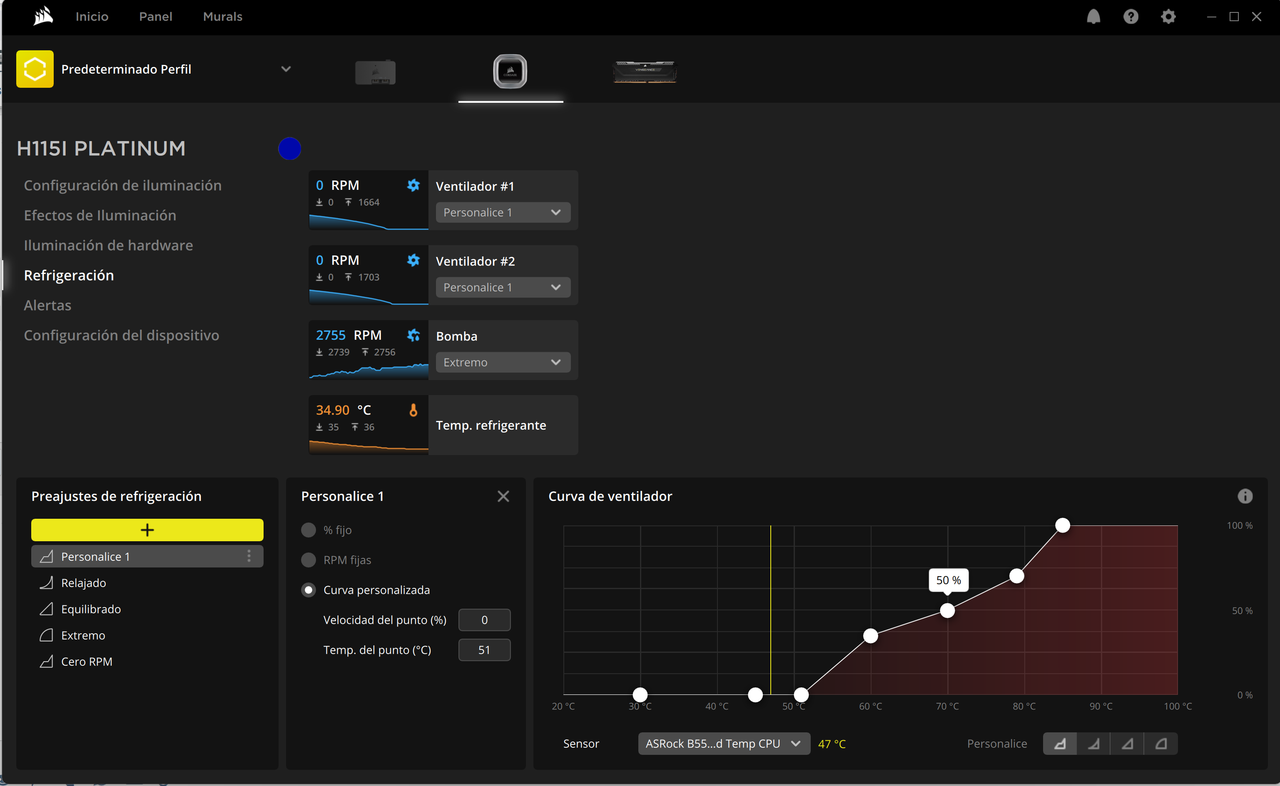This screenshot has width=1280, height=786.
Task: Click the Temp. refrigerante label
Action: click(491, 425)
